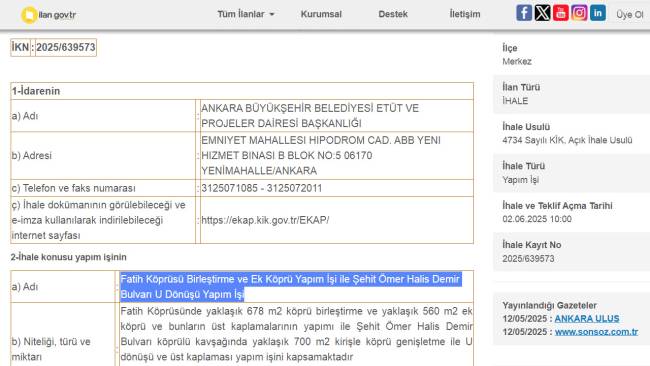The width and height of the screenshot is (650, 366).
Task: Click the description paragraph about 678 m2 köprü
Action: point(296,334)
